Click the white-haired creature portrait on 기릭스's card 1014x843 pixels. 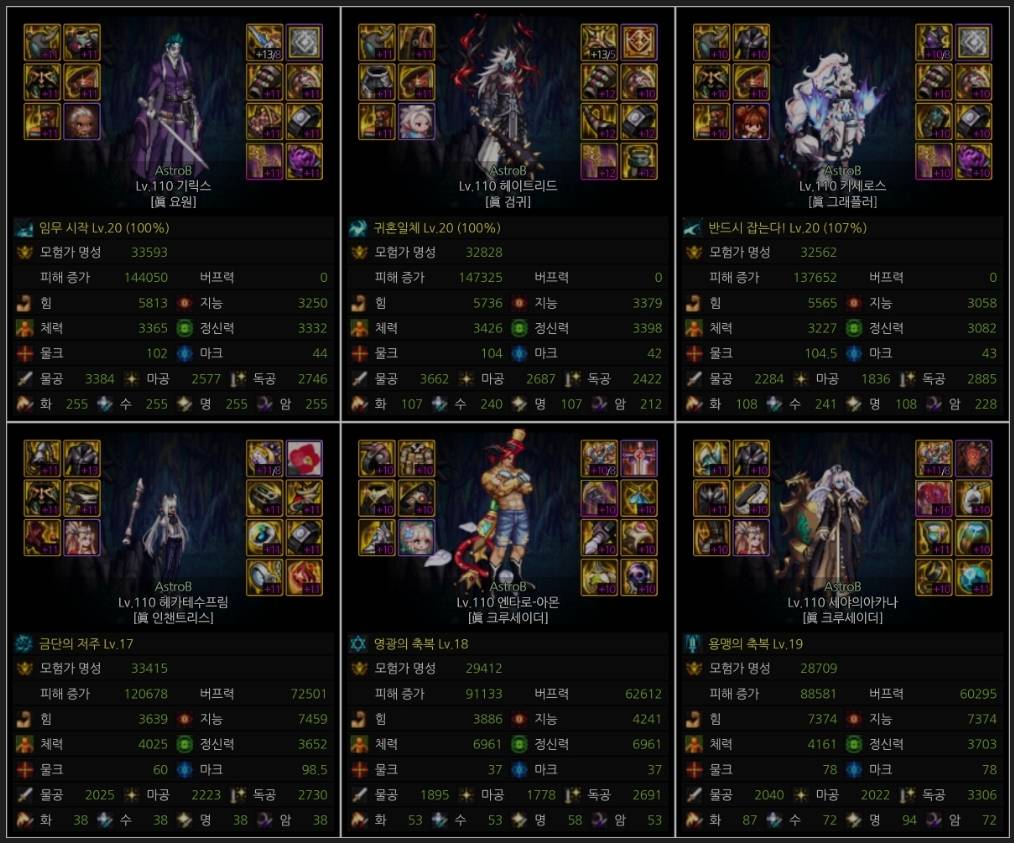click(x=81, y=122)
